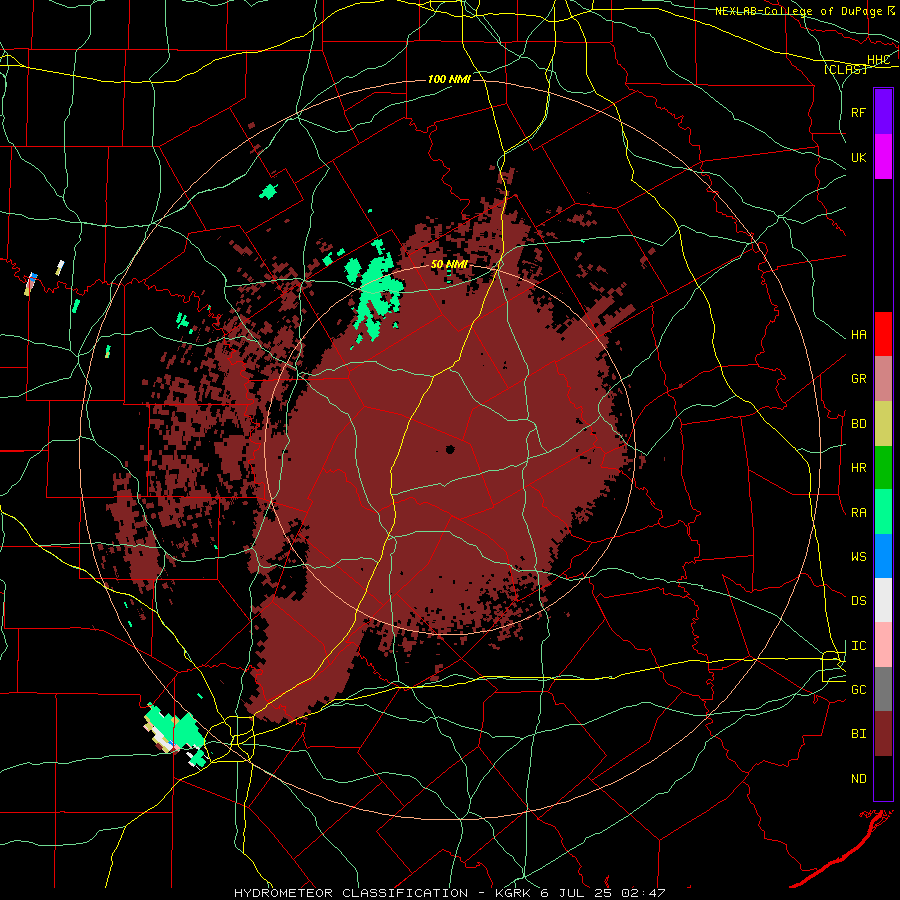Click the black radar site dot at center

coord(450,449)
